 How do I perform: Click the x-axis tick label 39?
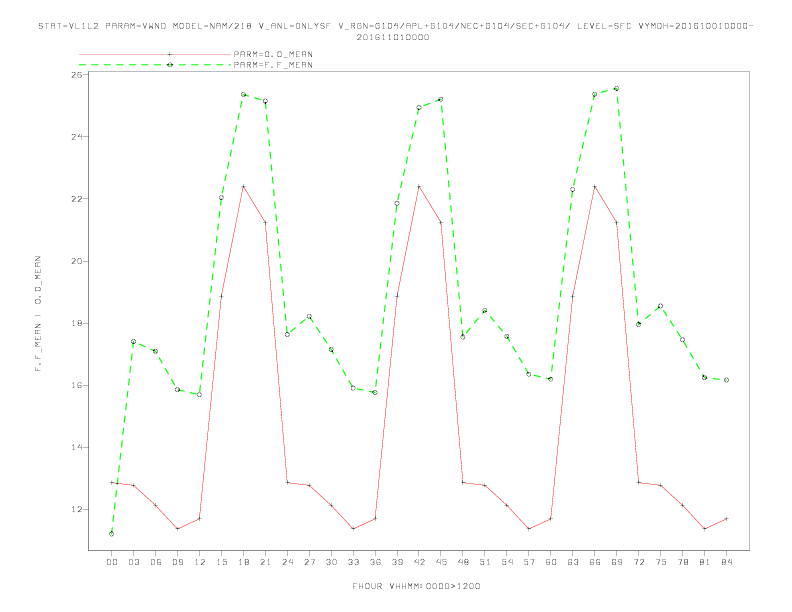397,562
